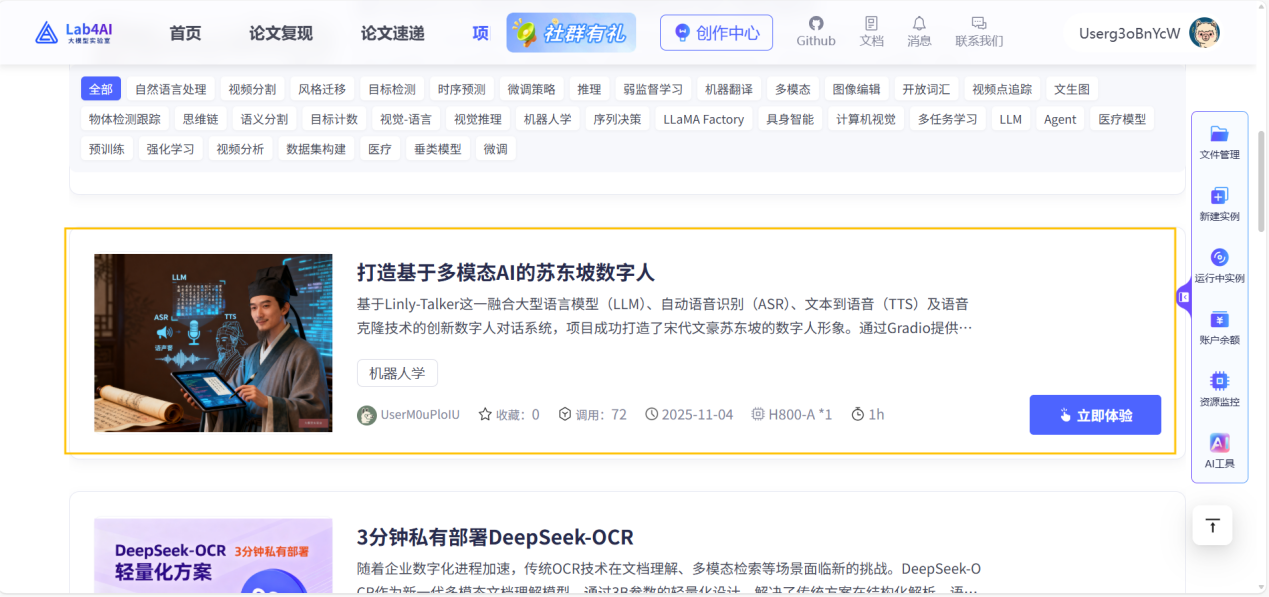This screenshot has height=597, width=1269.
Task: Select the 视频点追踪 tag
Action: (x=1003, y=89)
